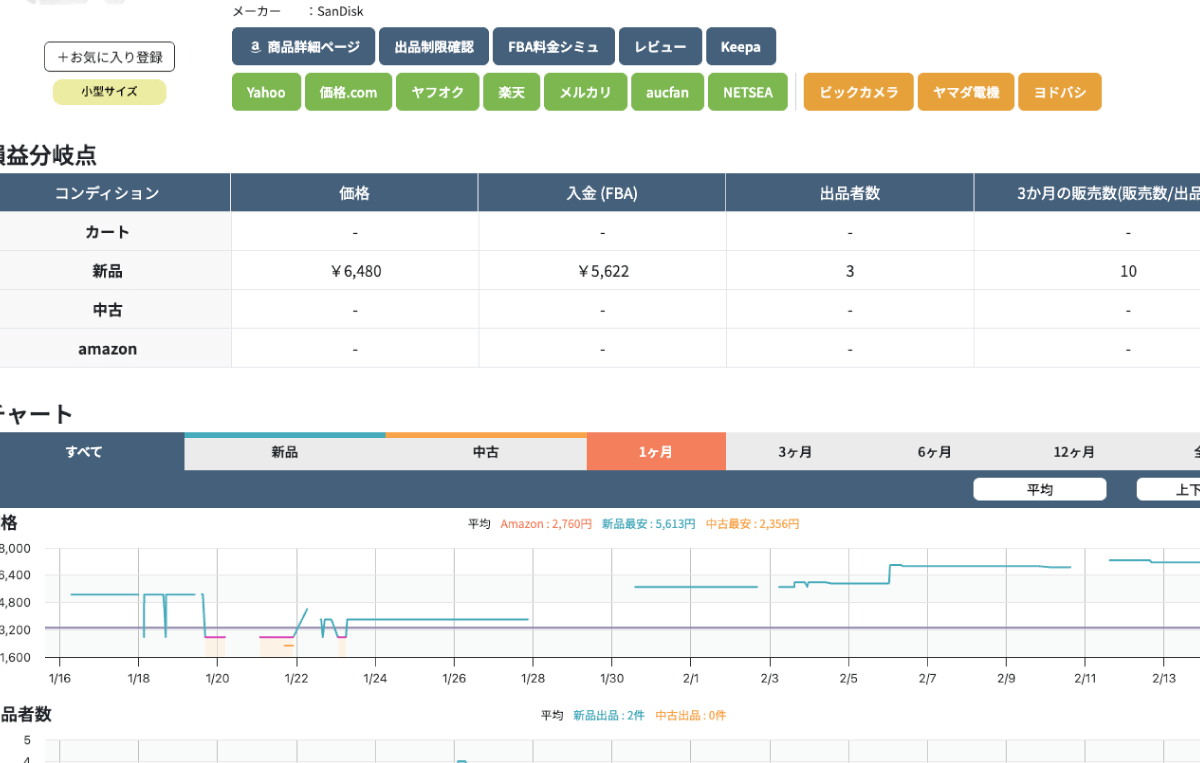The height and width of the screenshot is (763, 1200).
Task: Click the レビュー button
Action: click(x=660, y=47)
